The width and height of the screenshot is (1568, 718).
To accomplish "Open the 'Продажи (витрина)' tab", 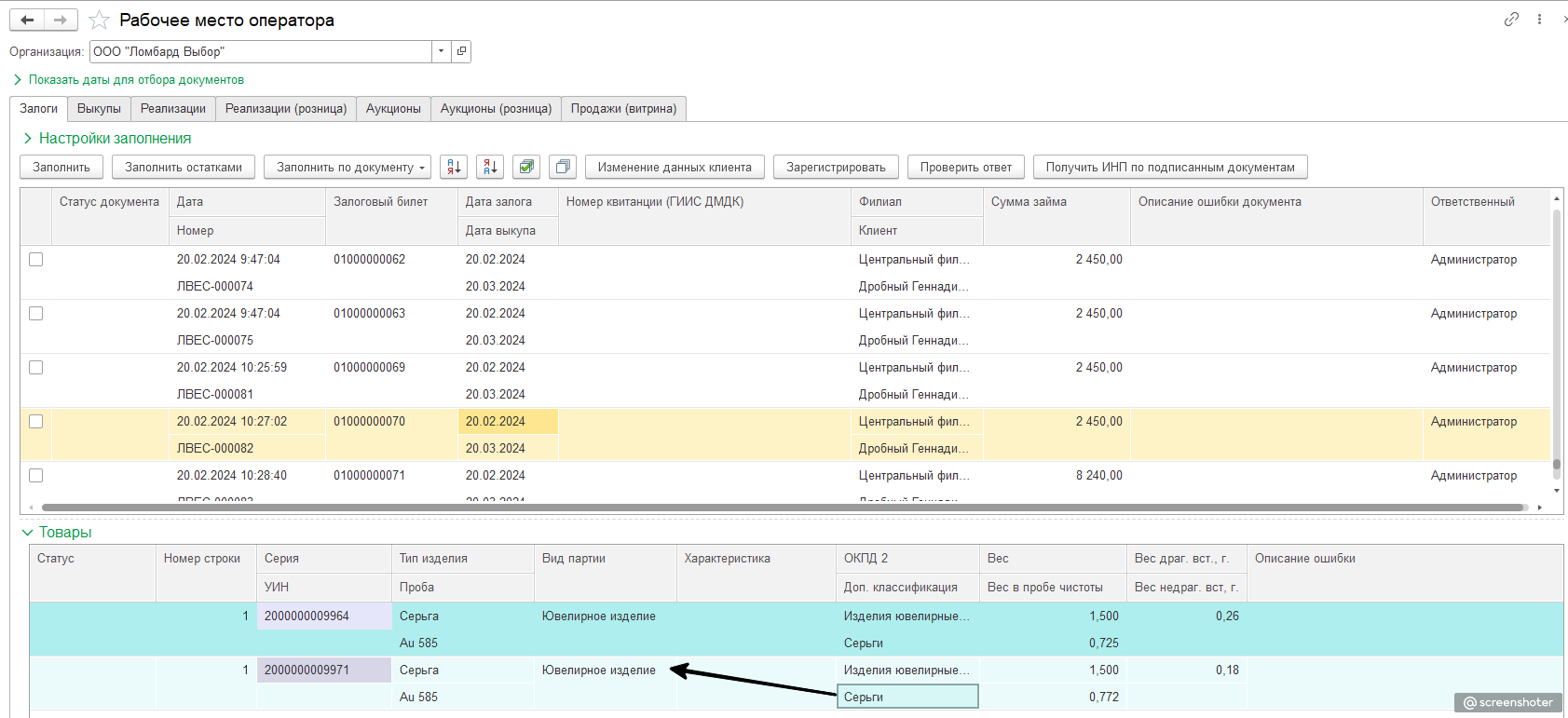I will (623, 109).
